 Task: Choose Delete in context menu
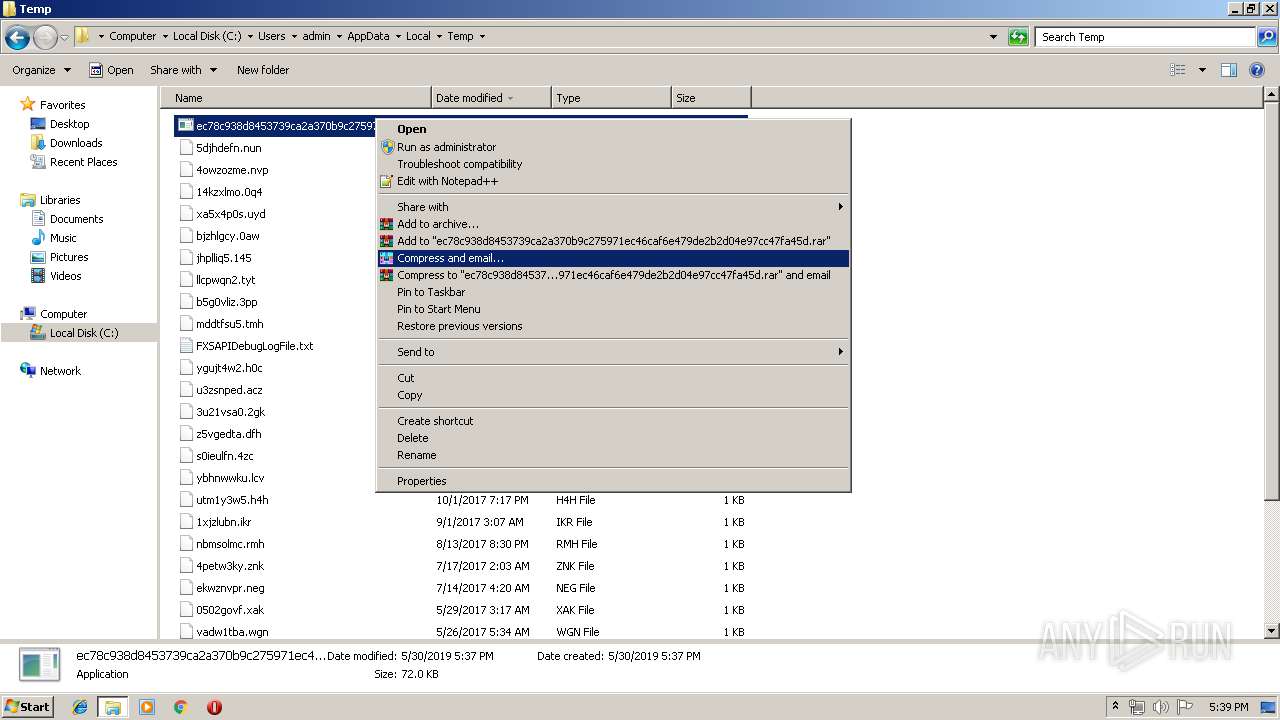click(x=613, y=438)
